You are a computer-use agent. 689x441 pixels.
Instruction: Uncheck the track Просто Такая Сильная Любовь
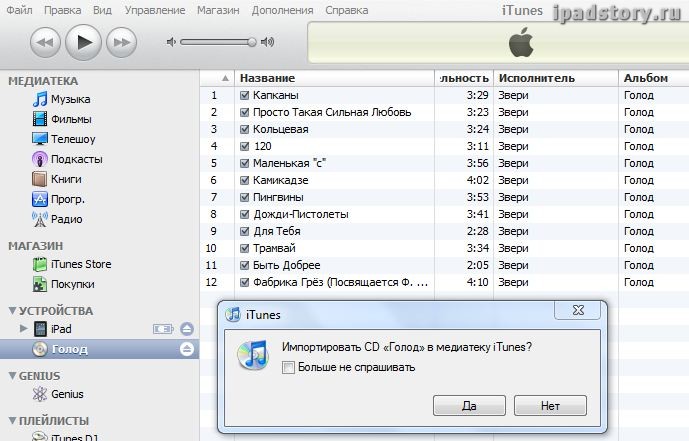[x=245, y=112]
